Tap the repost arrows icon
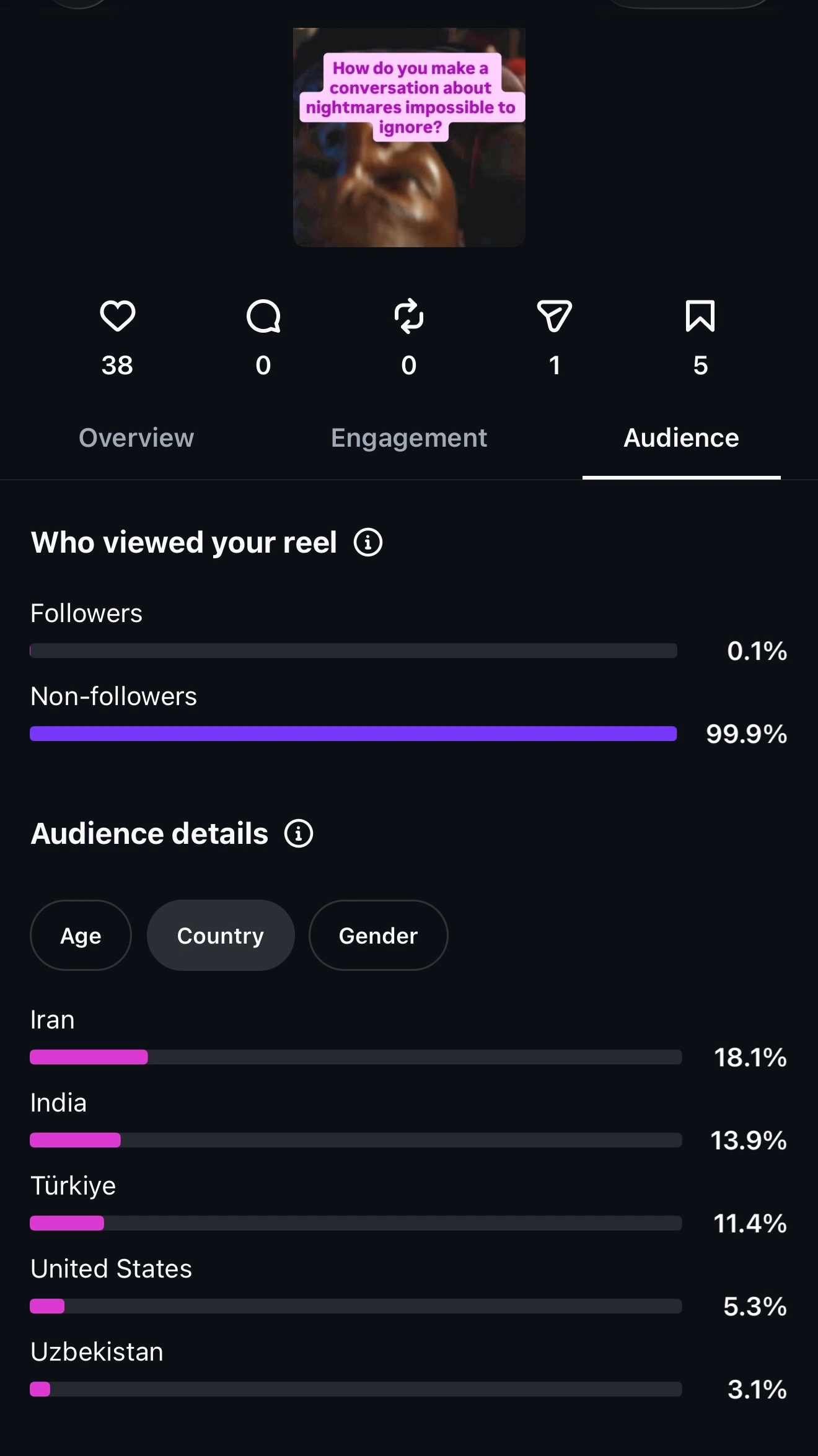 click(409, 316)
